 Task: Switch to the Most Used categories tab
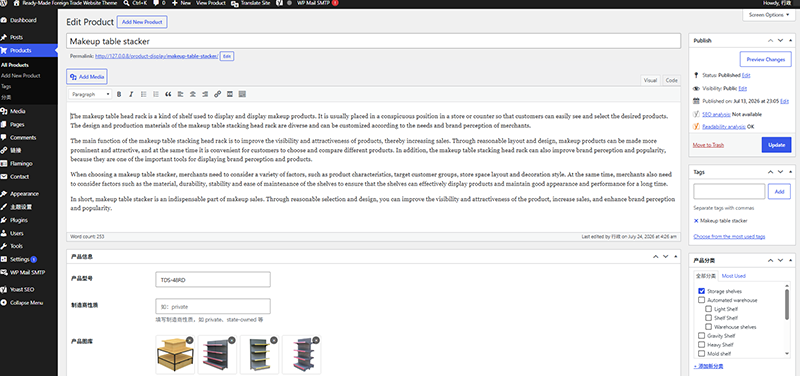734,276
